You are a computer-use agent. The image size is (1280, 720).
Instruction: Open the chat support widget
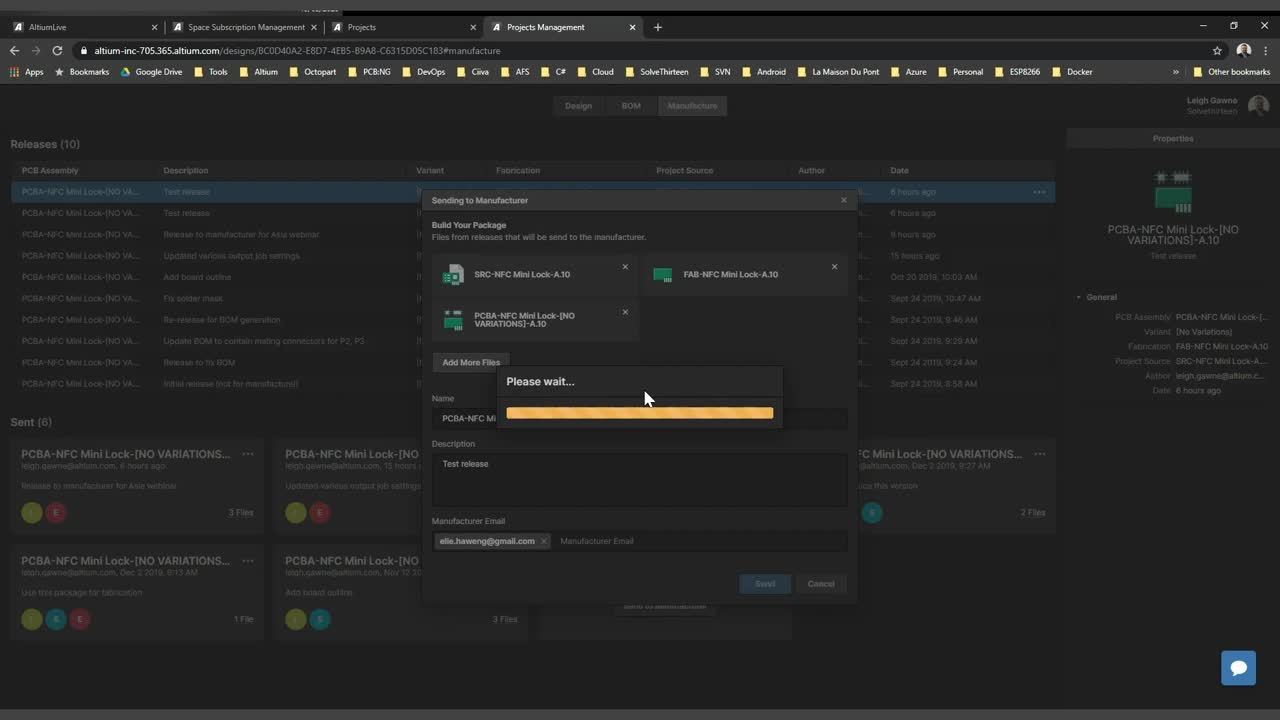[1238, 668]
